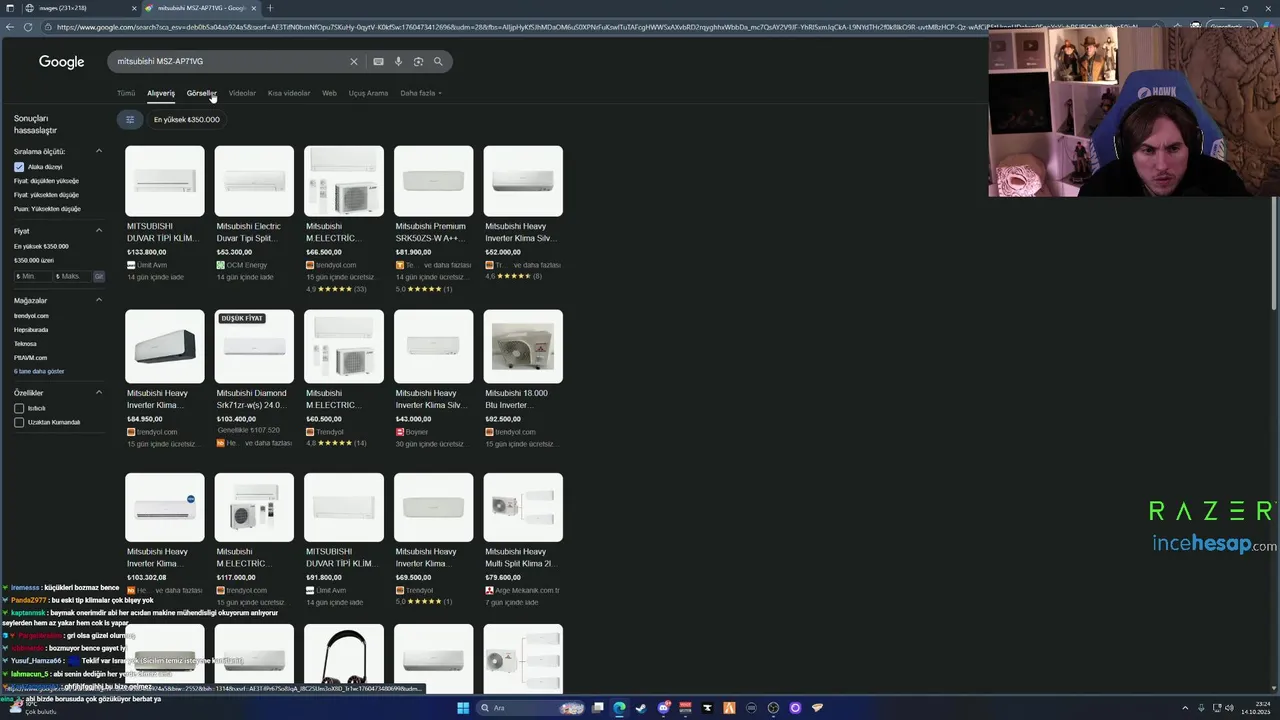Open the on-screen keyboard input tool icon
This screenshot has width=1280, height=720.
pos(378,62)
